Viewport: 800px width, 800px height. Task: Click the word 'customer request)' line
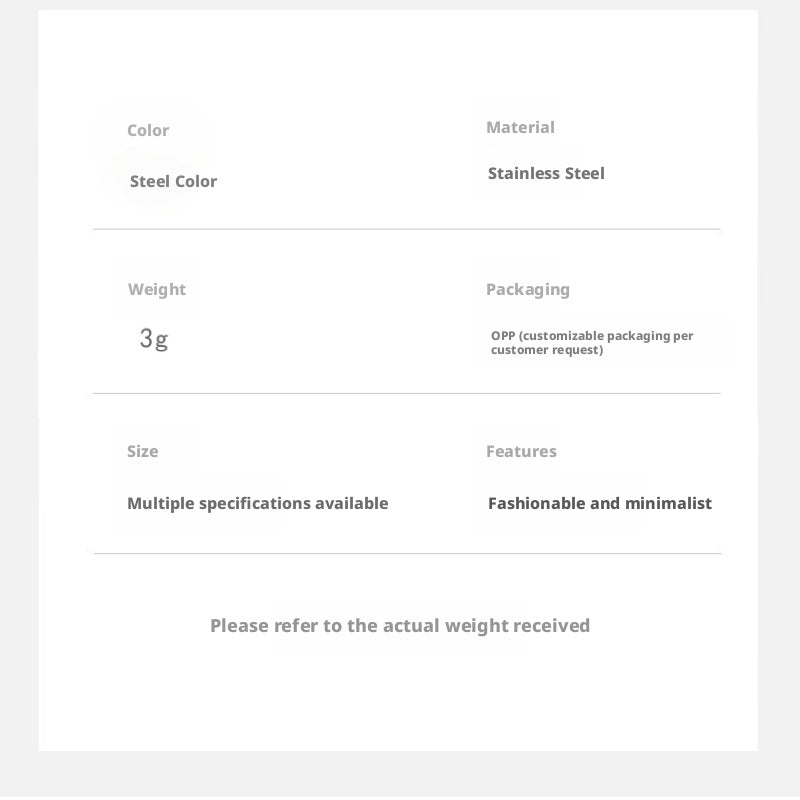pos(547,350)
